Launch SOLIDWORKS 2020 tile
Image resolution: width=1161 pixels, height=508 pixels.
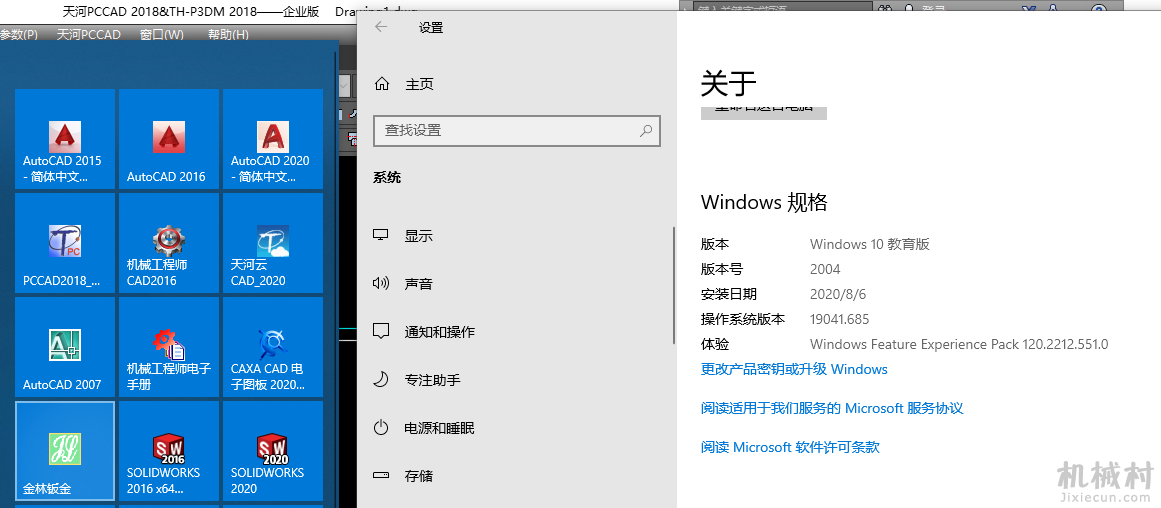[x=273, y=451]
